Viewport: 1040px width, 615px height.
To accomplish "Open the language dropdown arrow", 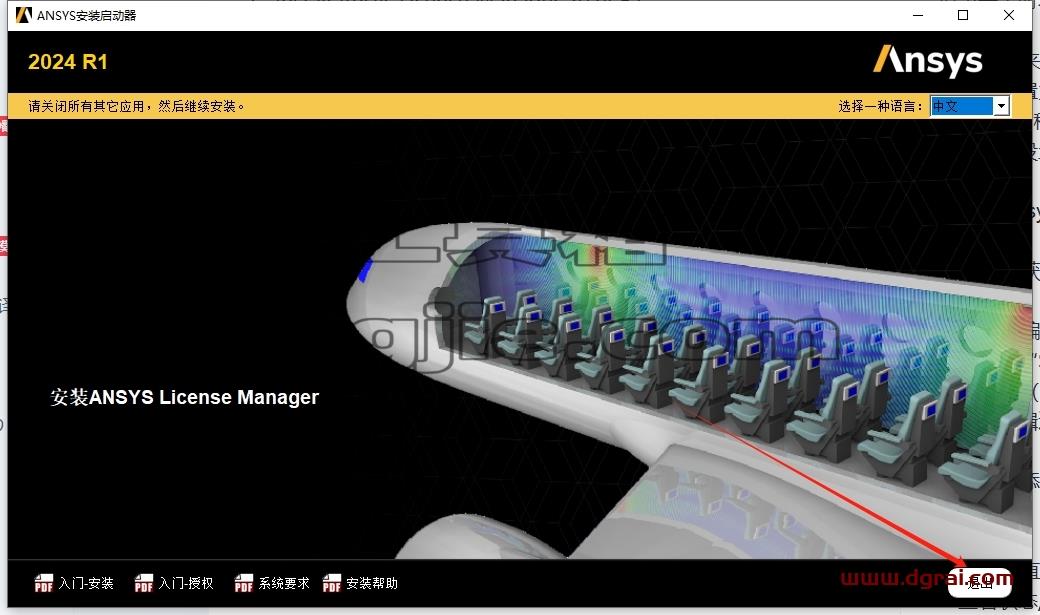I will (1002, 106).
